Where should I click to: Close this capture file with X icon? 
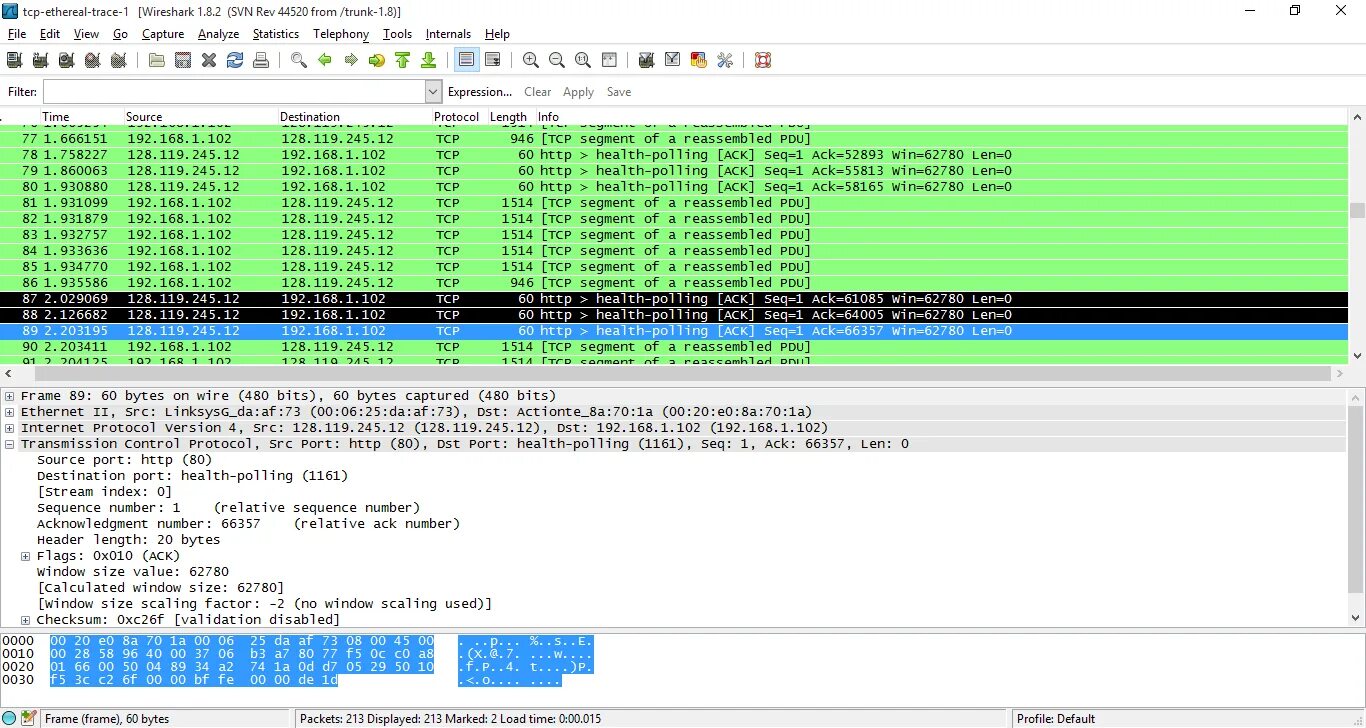coord(209,60)
